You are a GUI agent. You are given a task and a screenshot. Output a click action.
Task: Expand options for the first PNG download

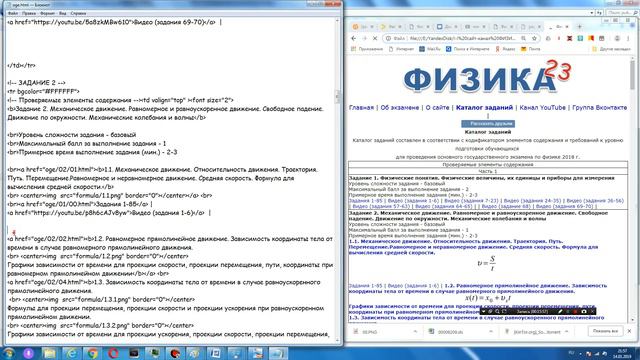[x=415, y=332]
